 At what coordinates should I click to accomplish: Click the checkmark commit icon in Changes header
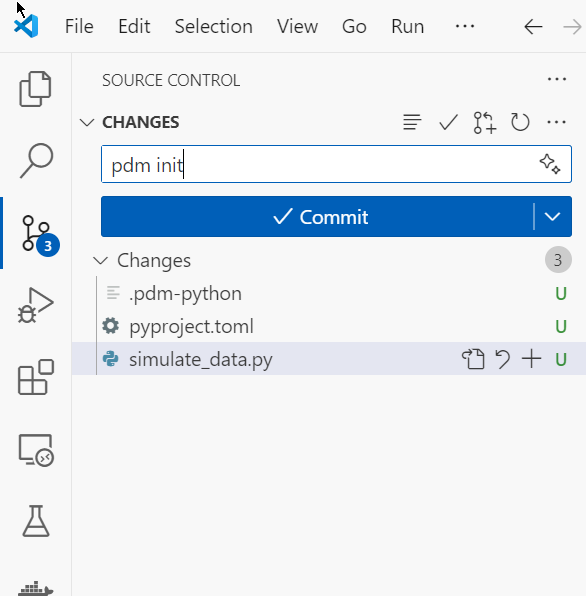448,122
